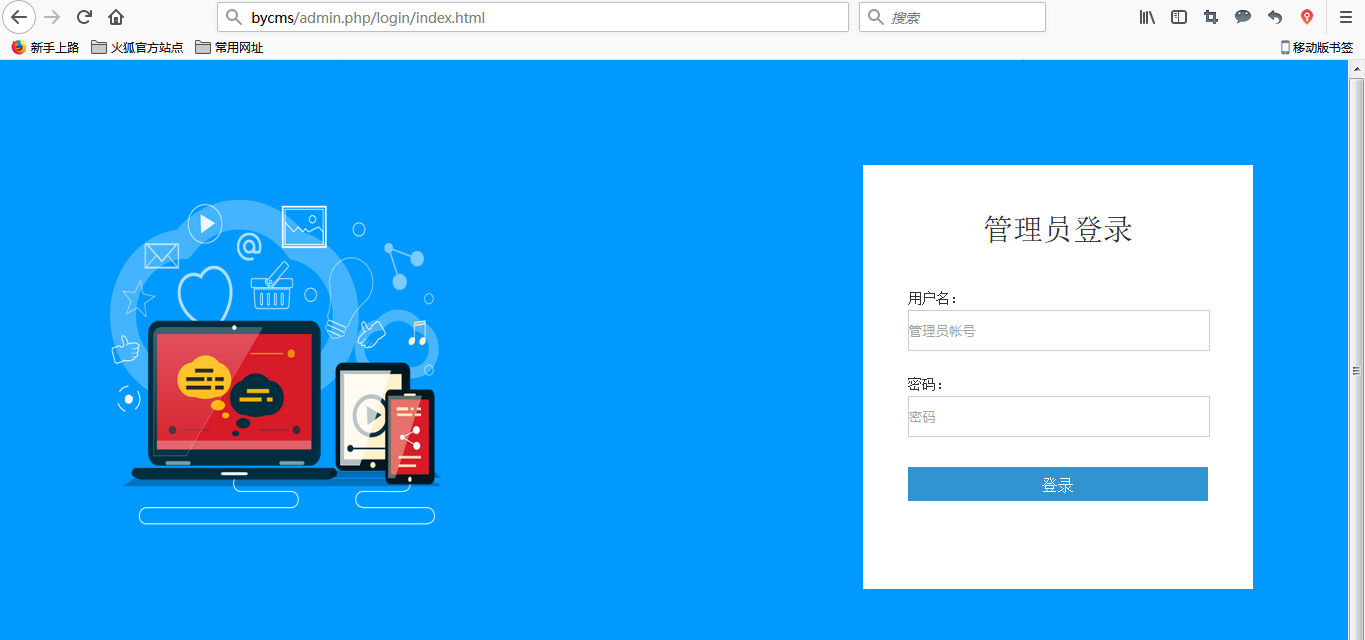Screen dimensions: 1365x640
Task: Click the scrollbar up arrow
Action: coord(1357,69)
